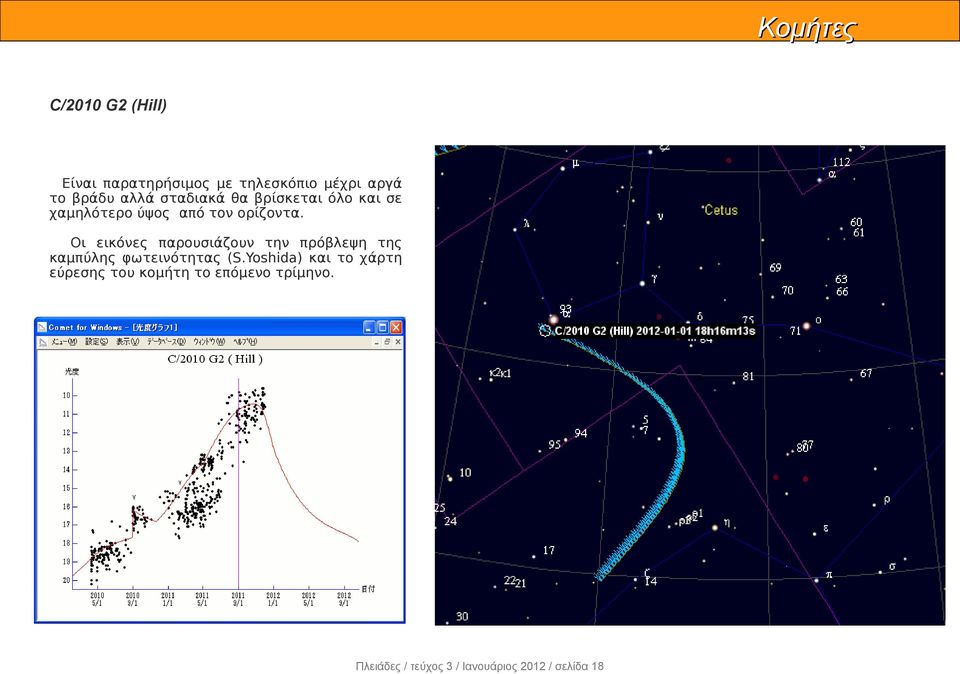Open the 表示(V) view menu
Viewport: 960px width, 674px height.
click(x=127, y=342)
